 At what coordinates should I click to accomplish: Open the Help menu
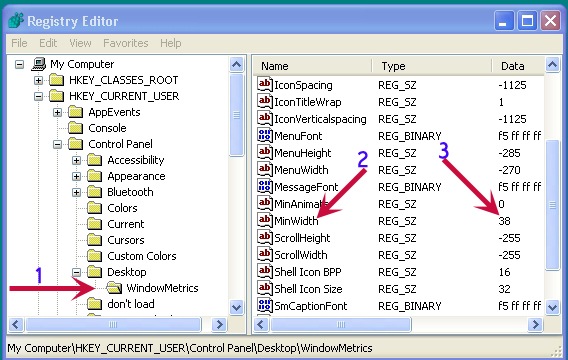coord(171,43)
